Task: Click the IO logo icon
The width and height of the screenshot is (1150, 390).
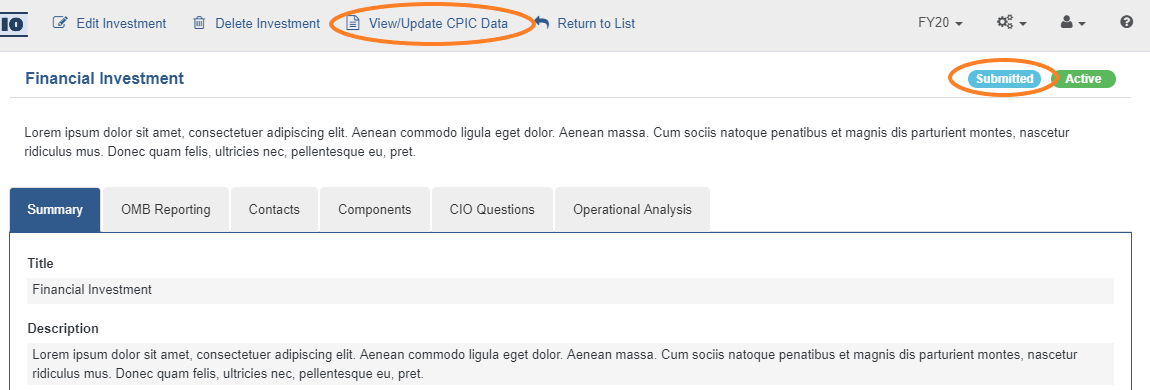Action: pyautogui.click(x=13, y=24)
